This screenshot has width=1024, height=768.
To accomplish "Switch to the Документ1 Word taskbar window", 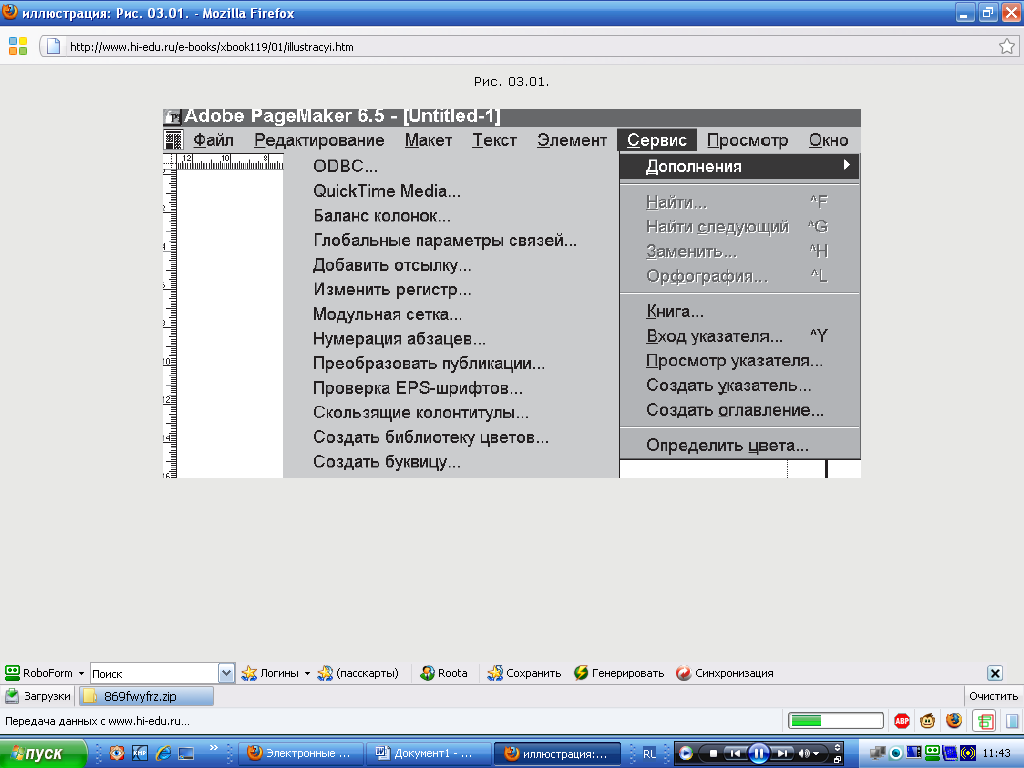I will click(428, 754).
